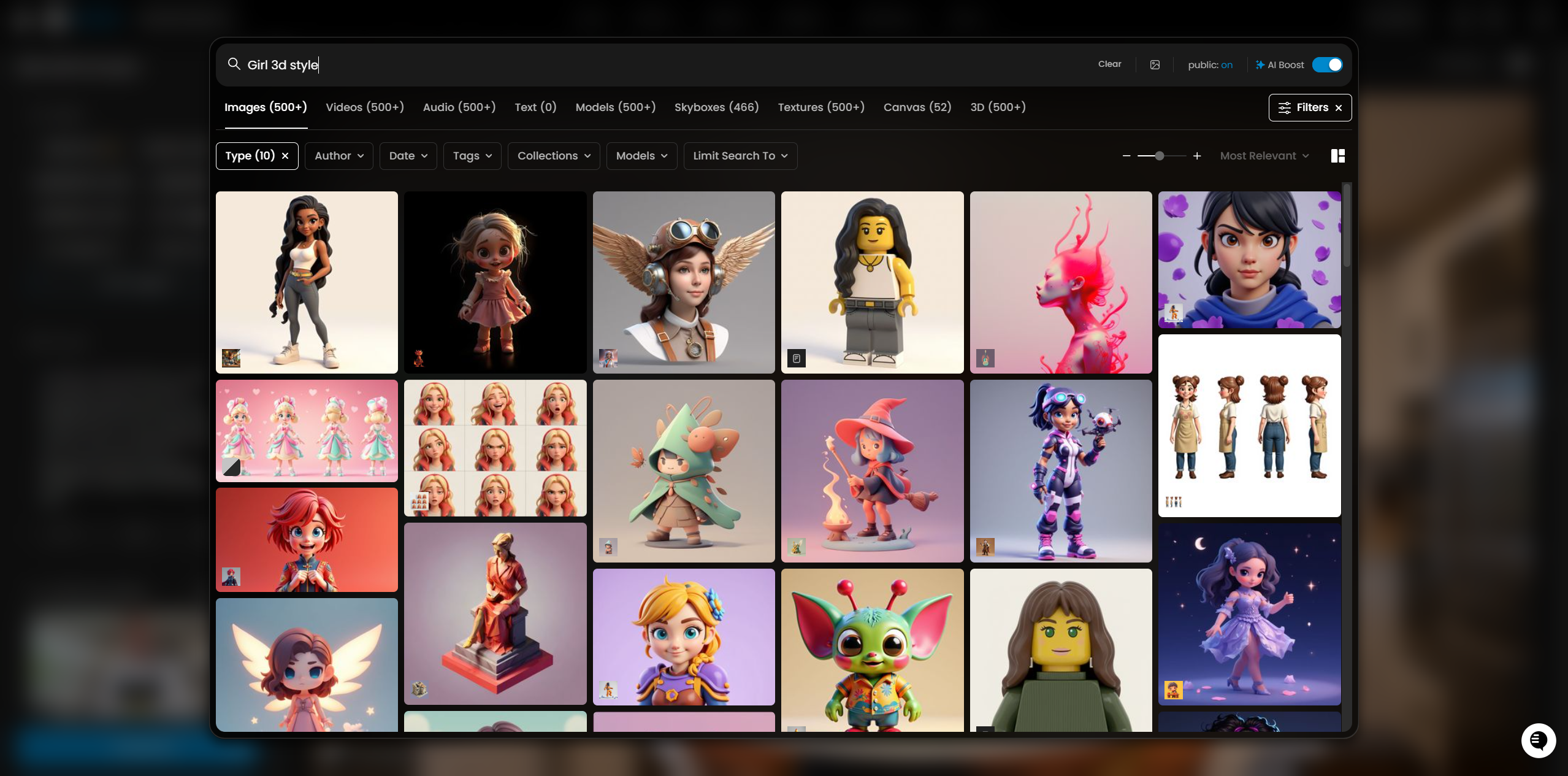Click author avatar on the green leaf cloak character
The image size is (1568, 776).
tap(608, 547)
